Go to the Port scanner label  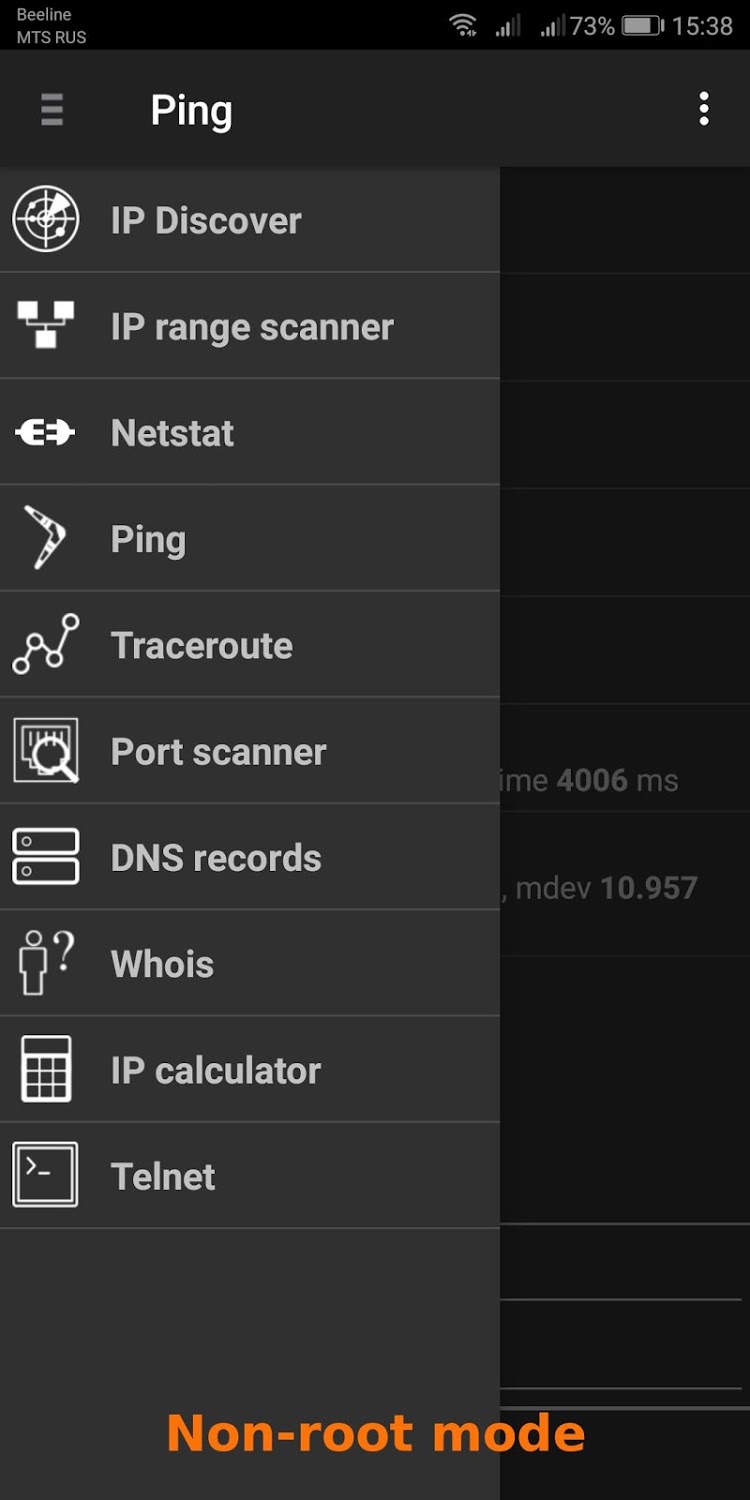click(219, 752)
